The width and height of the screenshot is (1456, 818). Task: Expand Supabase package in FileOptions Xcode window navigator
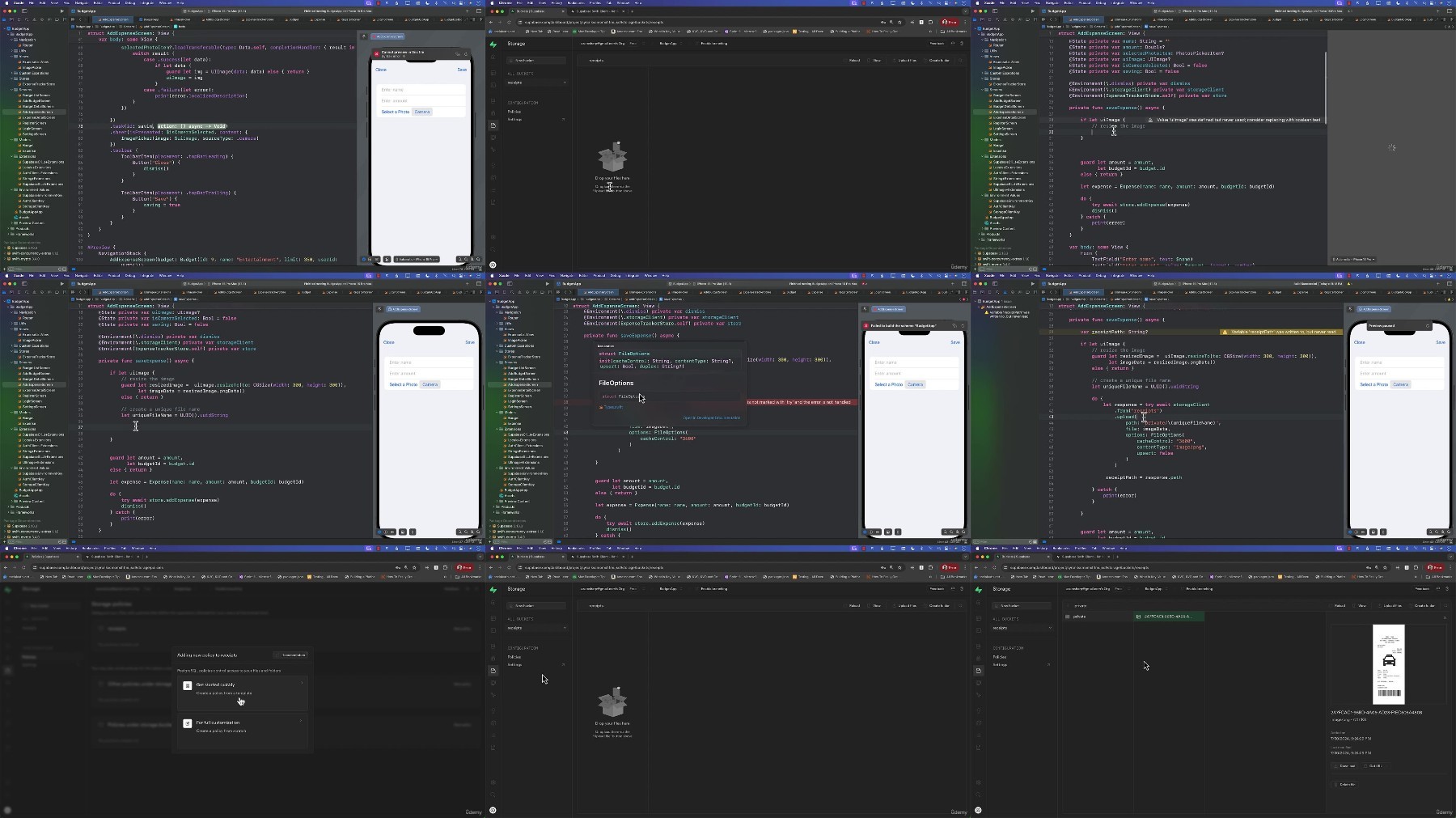[x=490, y=526]
